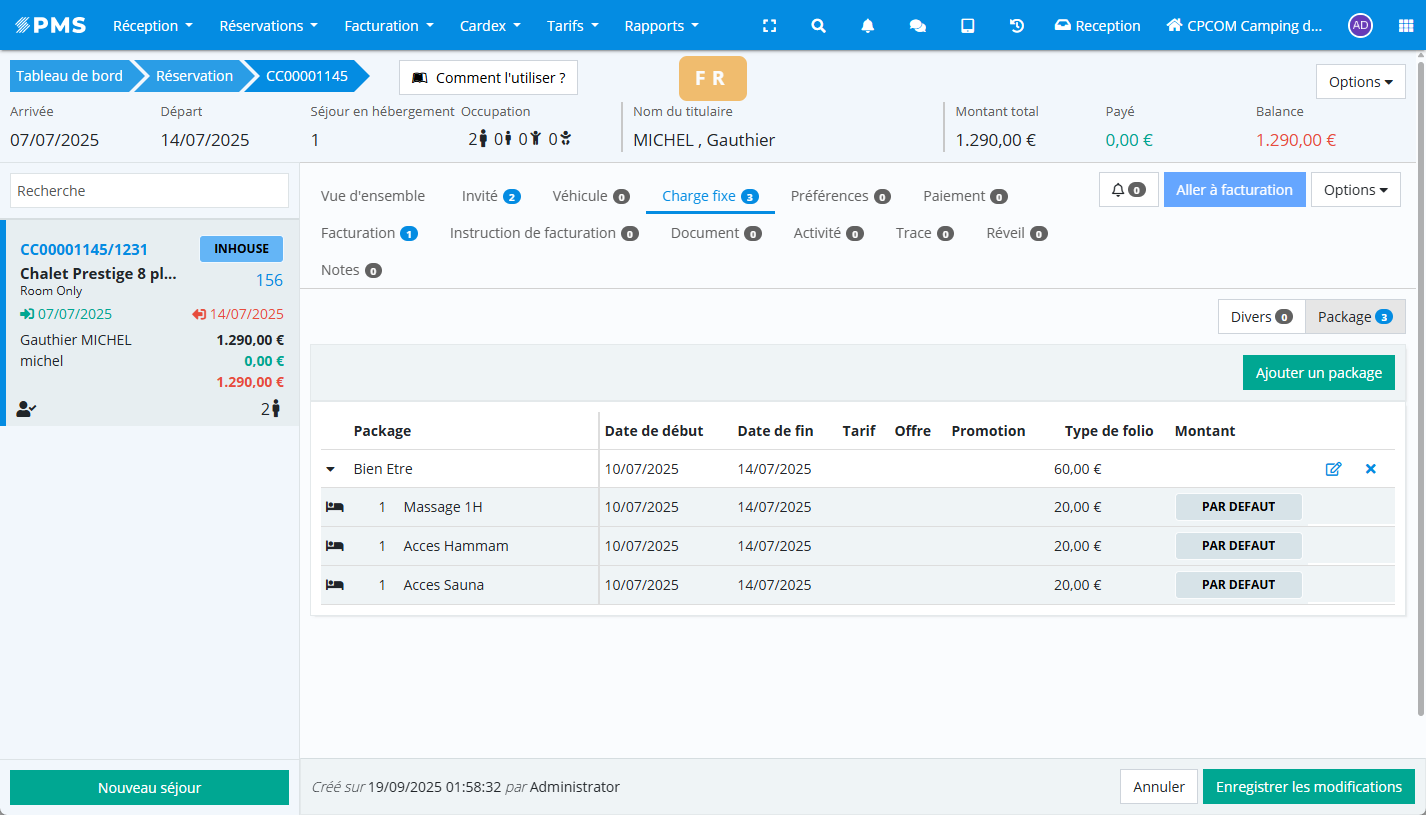Click PAR DEFAUT for Massage 1H

(x=1238, y=507)
